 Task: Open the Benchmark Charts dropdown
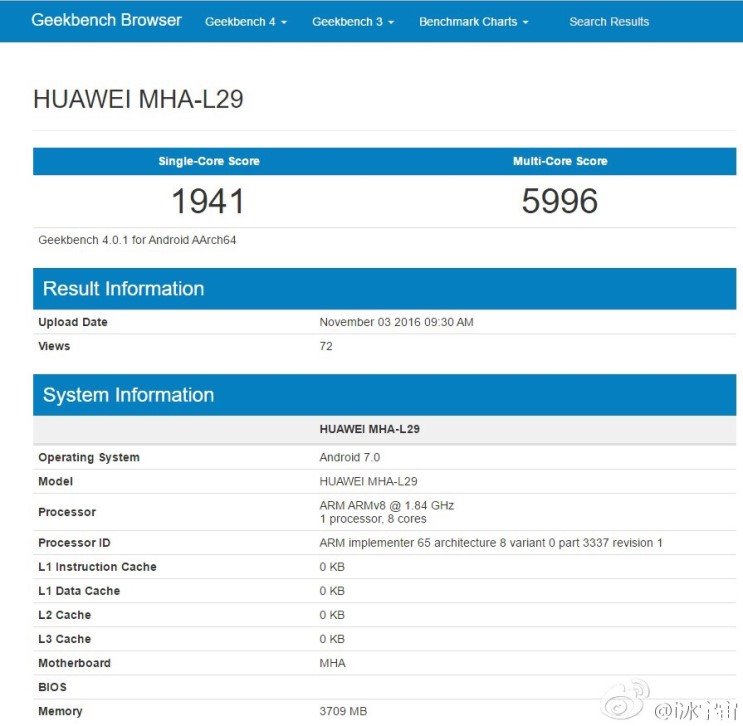[x=473, y=22]
